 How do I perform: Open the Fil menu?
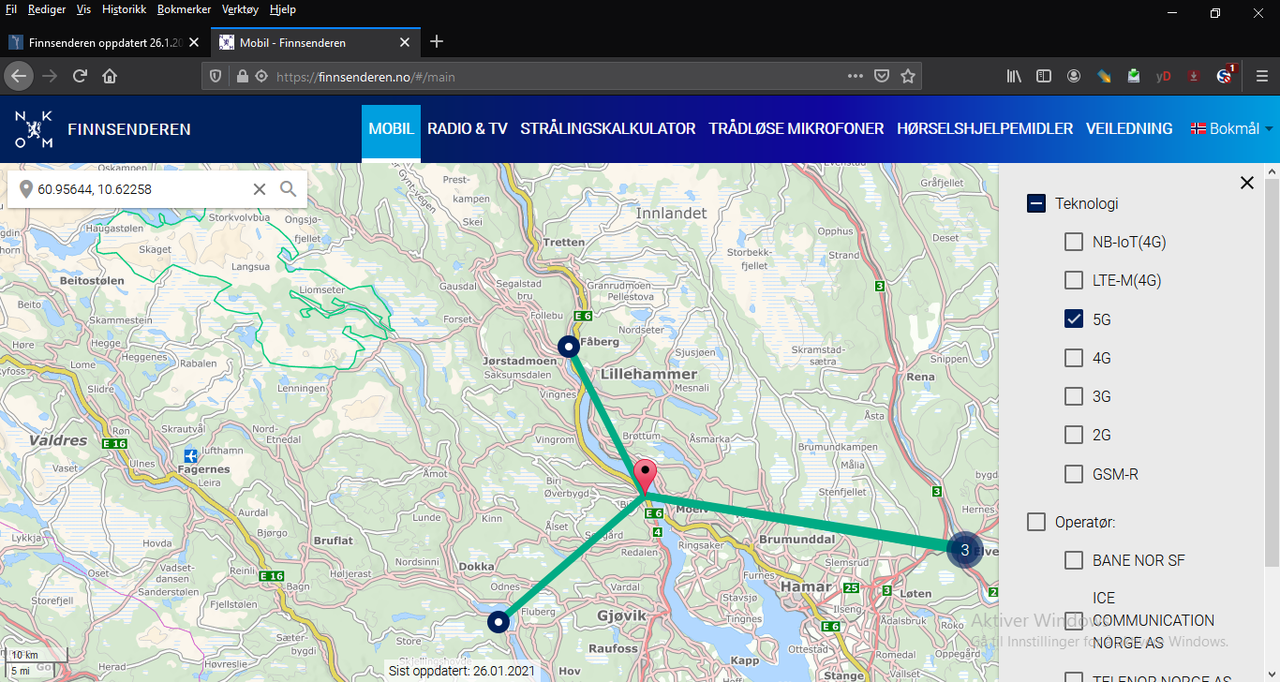[x=11, y=9]
